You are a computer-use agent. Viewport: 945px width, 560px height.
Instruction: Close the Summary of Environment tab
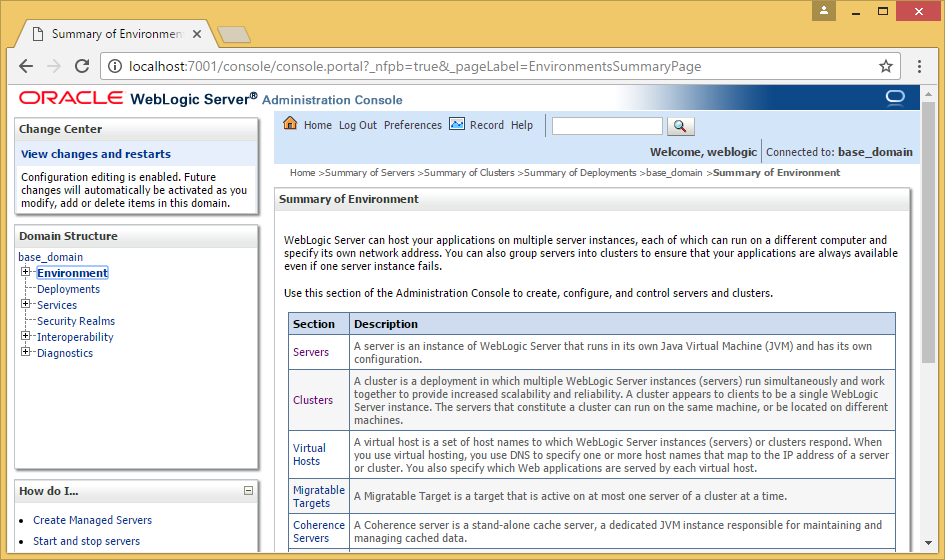pos(196,34)
